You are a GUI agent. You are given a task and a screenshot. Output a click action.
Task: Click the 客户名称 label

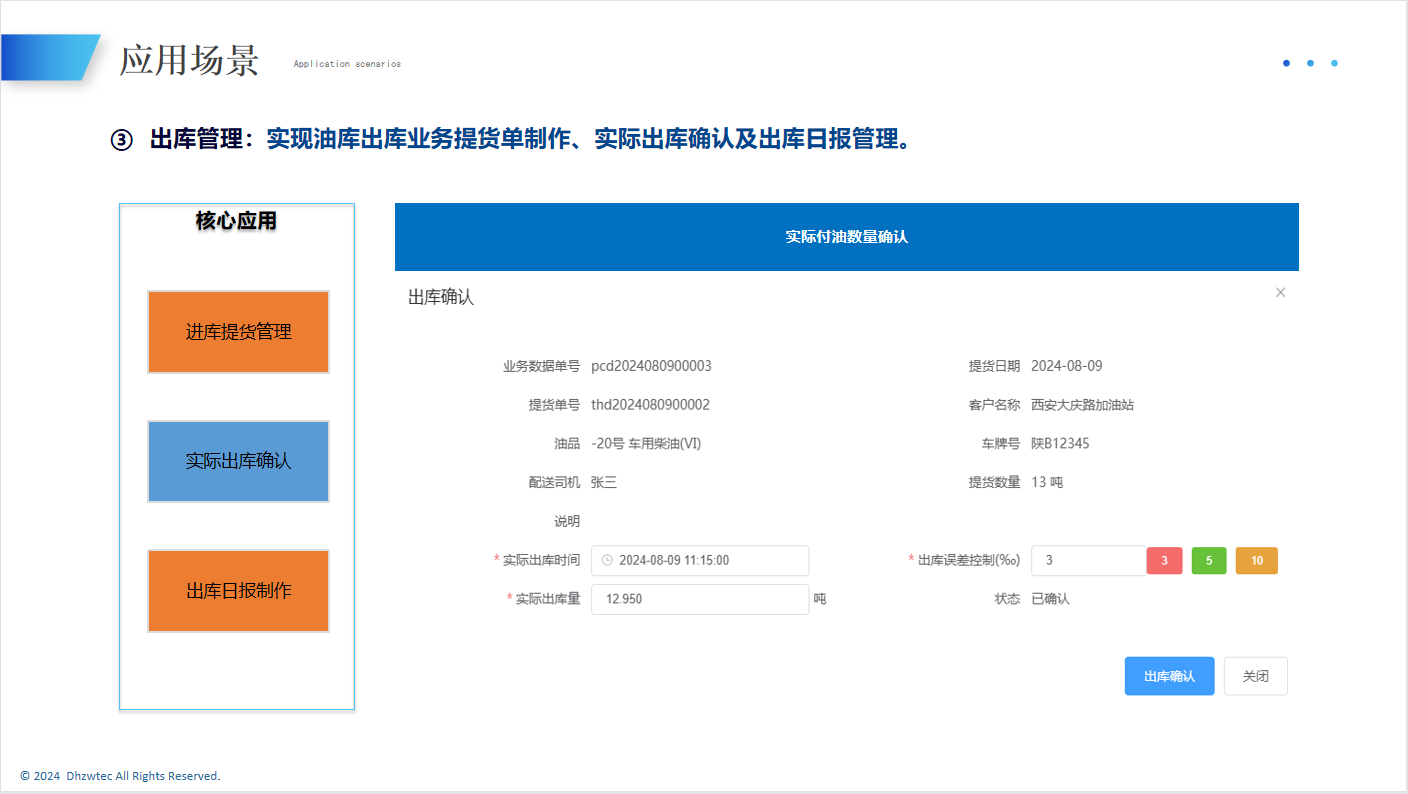(994, 405)
